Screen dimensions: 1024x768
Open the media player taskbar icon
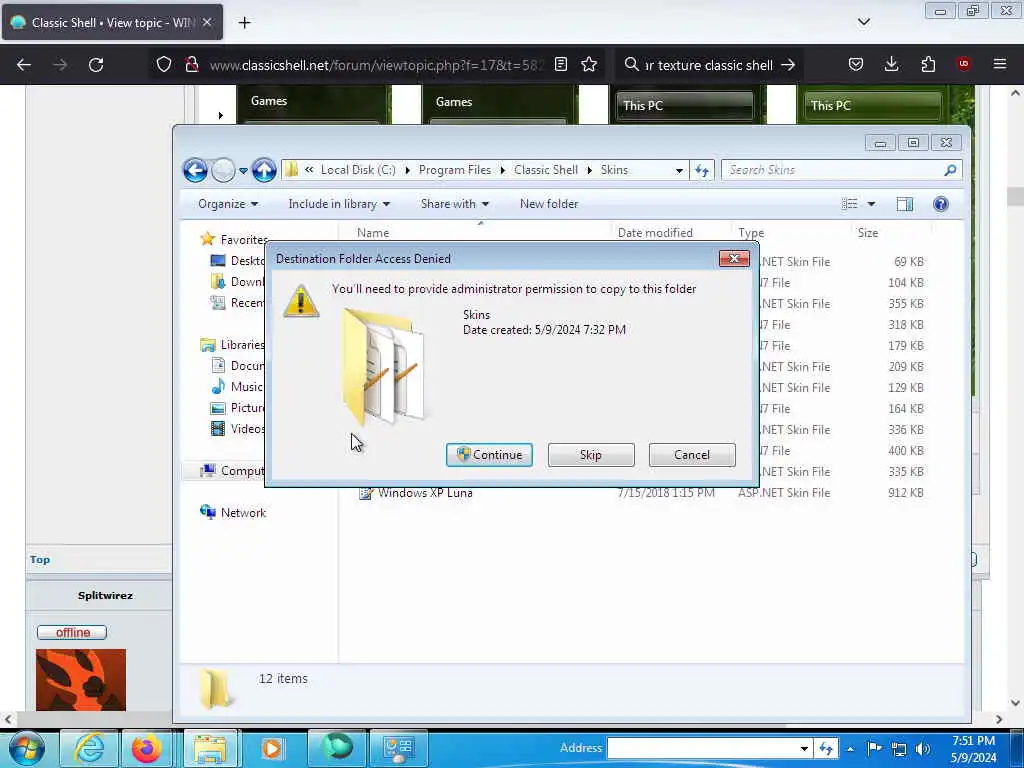[272, 749]
